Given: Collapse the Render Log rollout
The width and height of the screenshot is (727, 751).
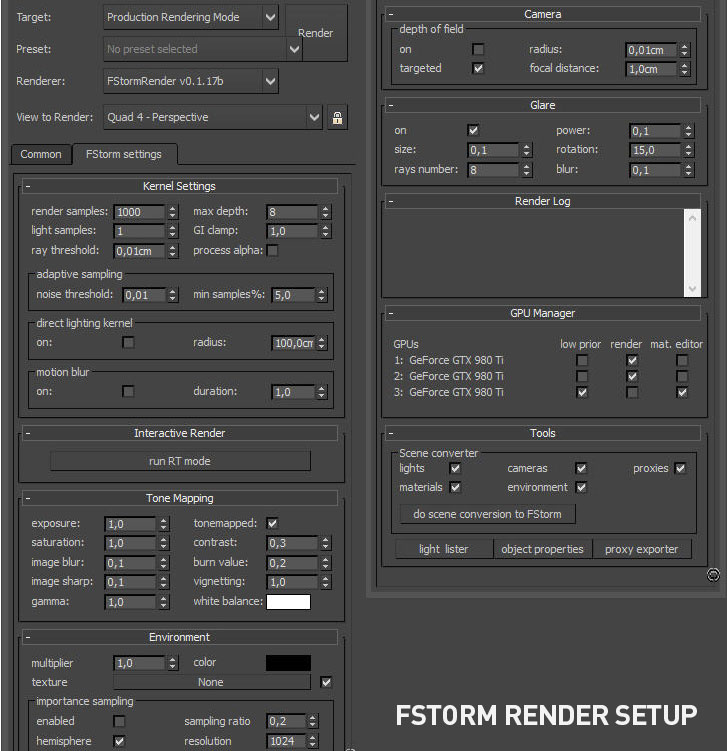Looking at the screenshot, I should tap(391, 201).
